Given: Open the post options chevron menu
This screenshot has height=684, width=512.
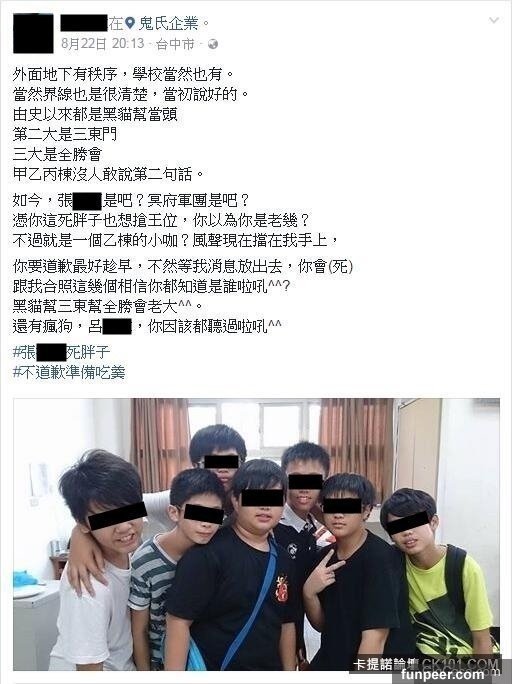Looking at the screenshot, I should click(x=494, y=21).
